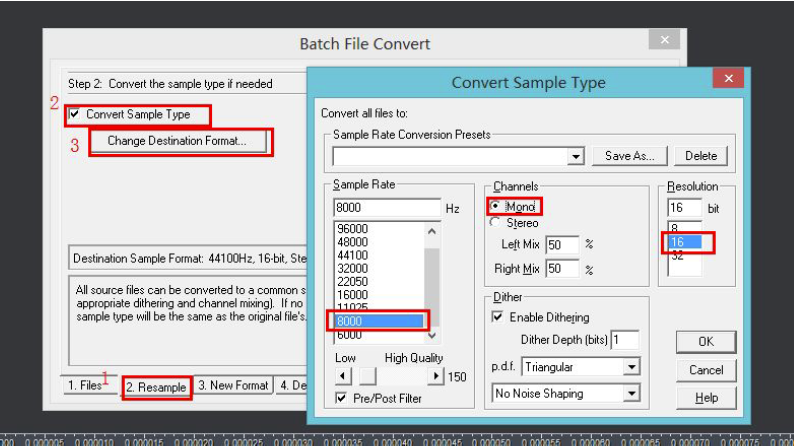The image size is (794, 447).
Task: Click the Change Destination Format button
Action: pyautogui.click(x=176, y=142)
